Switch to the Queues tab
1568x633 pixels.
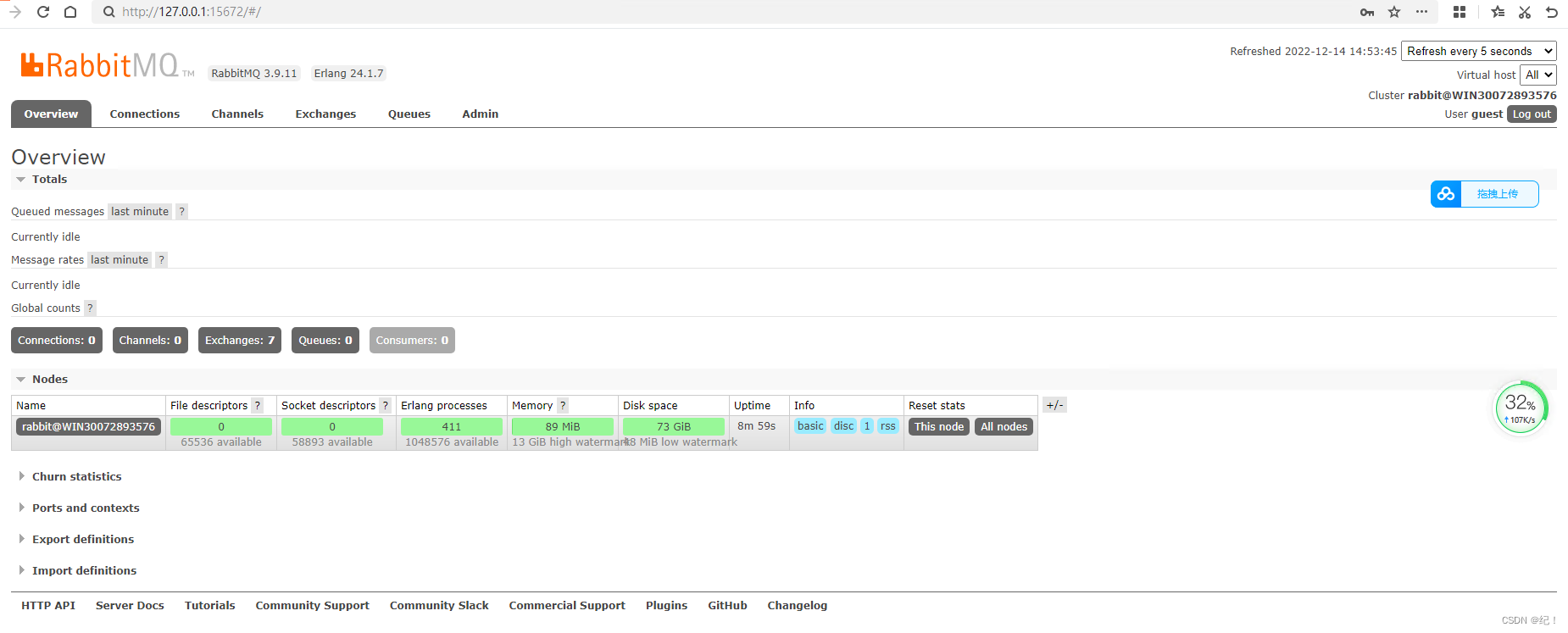(409, 114)
